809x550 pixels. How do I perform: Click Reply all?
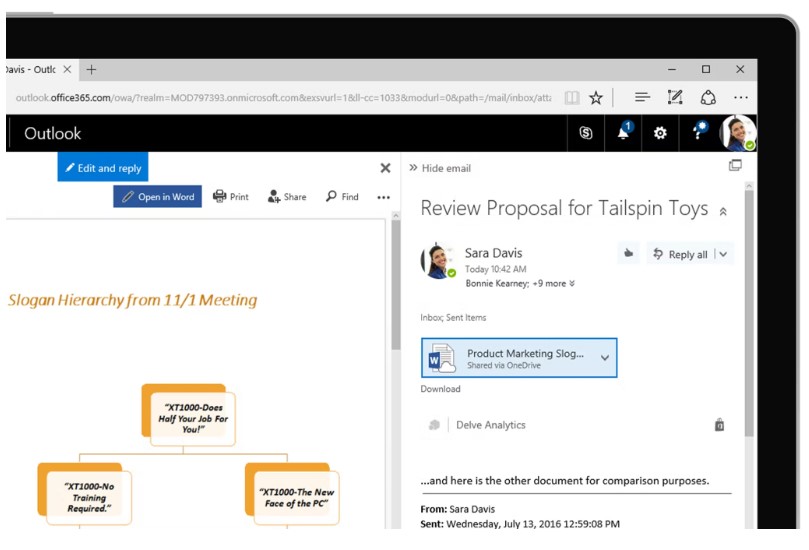pos(681,254)
